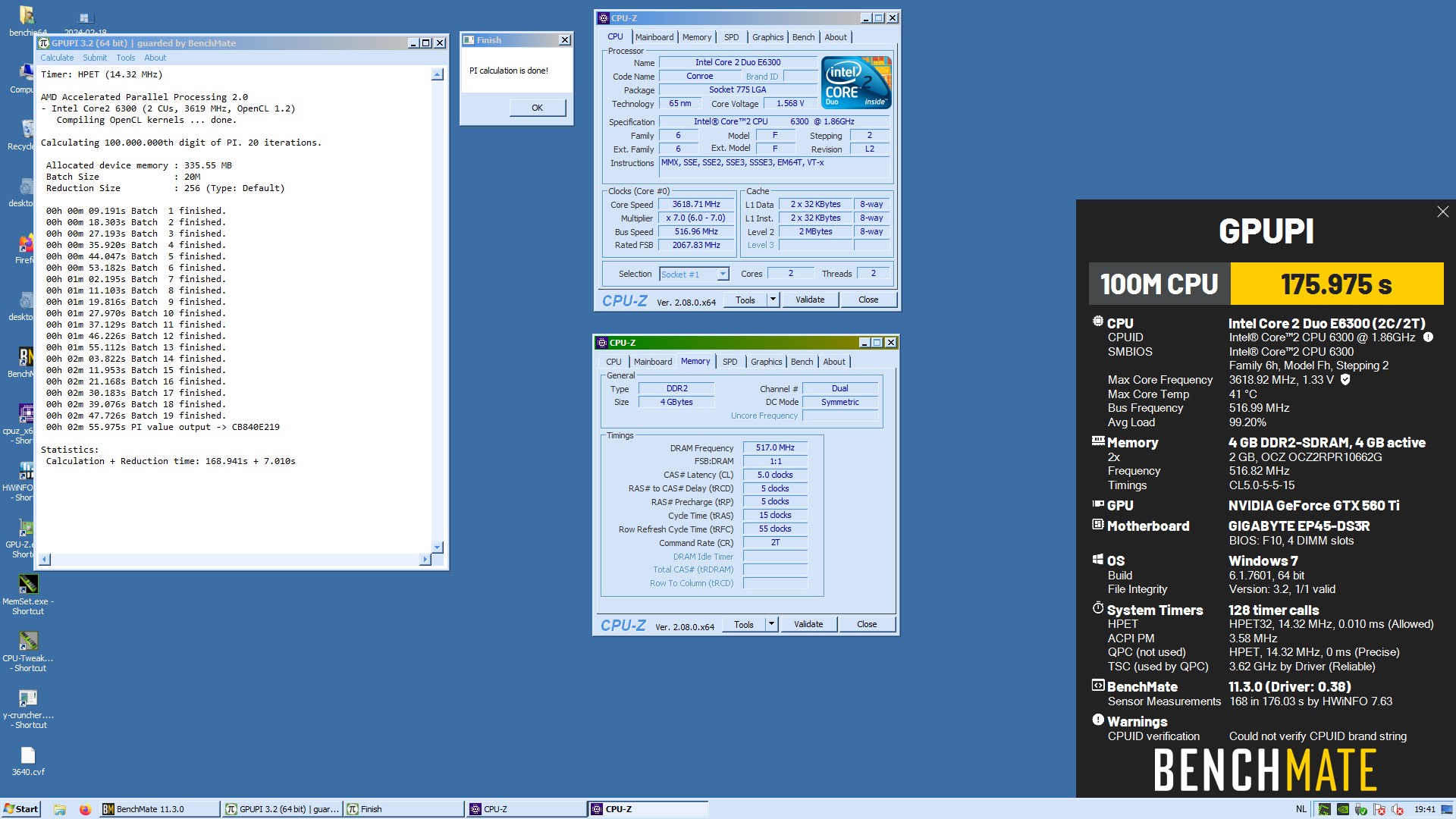The width and height of the screenshot is (1456, 819).
Task: Switch to Memory tab in the top CPU-Z window
Action: 697,37
